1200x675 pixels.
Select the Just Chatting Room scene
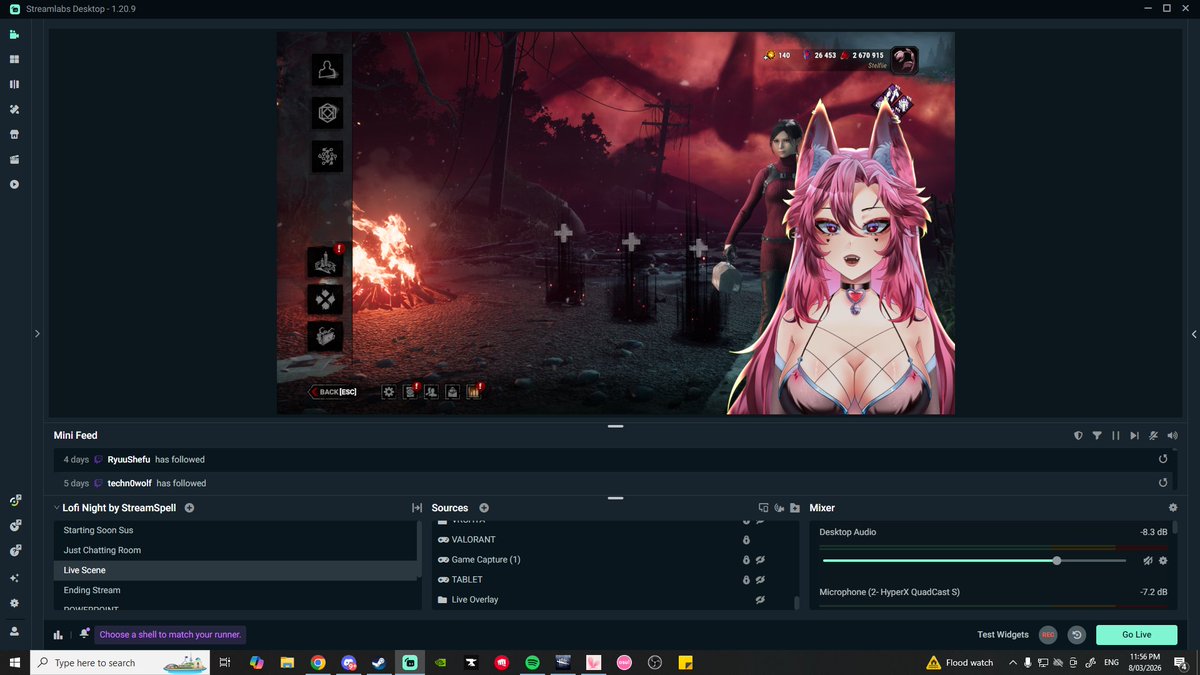[x=236, y=550]
